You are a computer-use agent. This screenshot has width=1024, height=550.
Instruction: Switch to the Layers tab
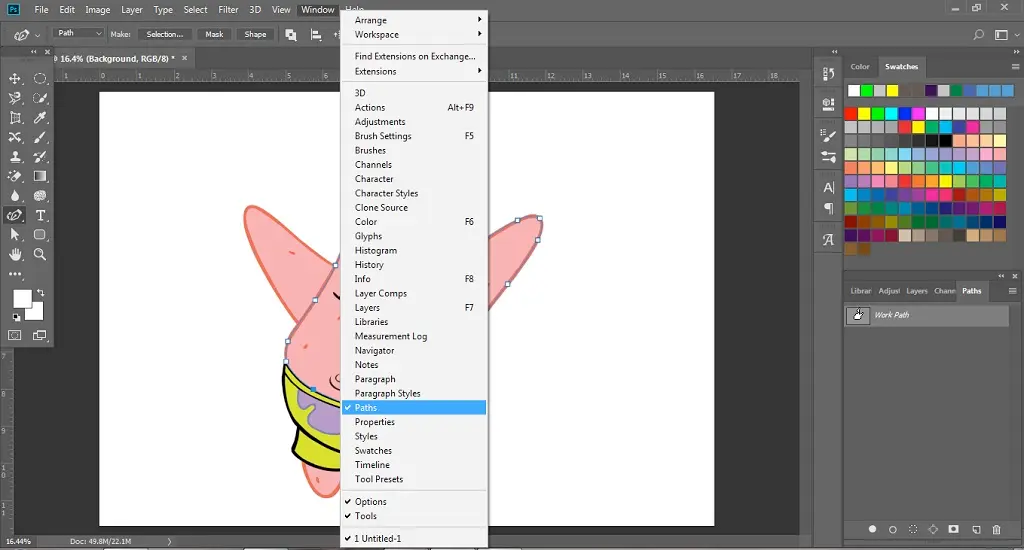pos(916,291)
